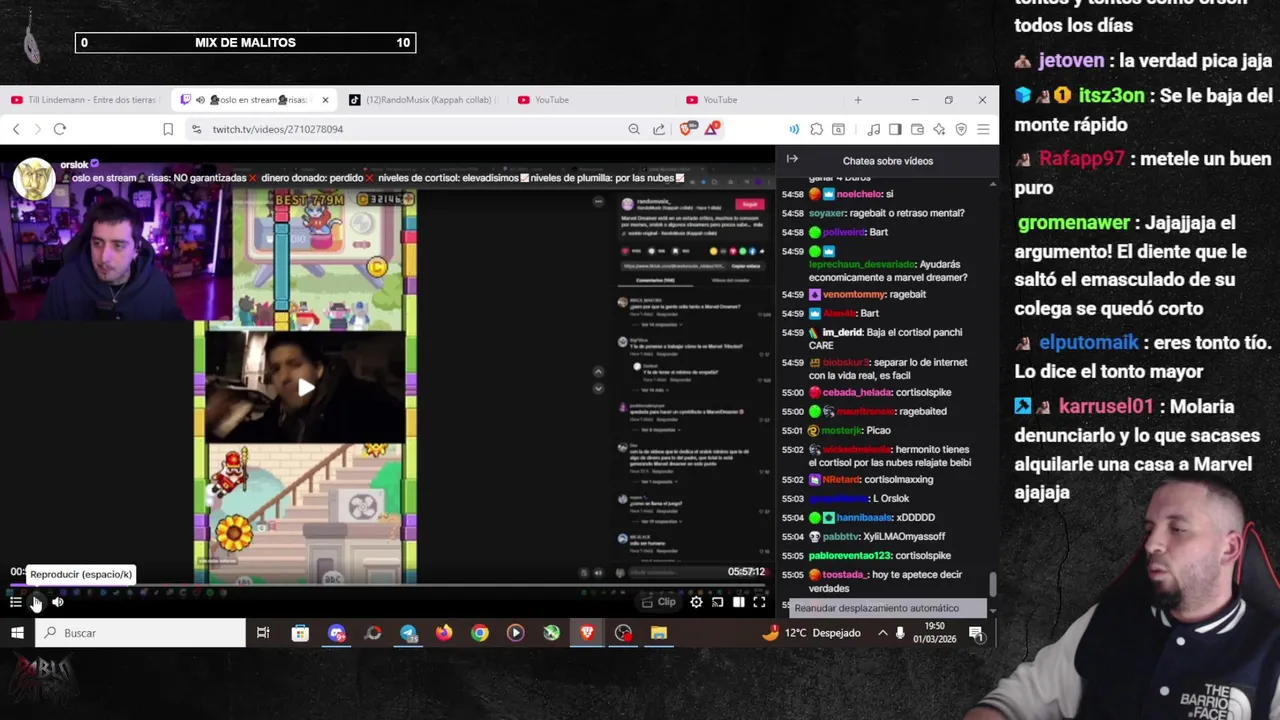Click username pabbttv in chat
This screenshot has width=1280, height=720.
point(841,537)
